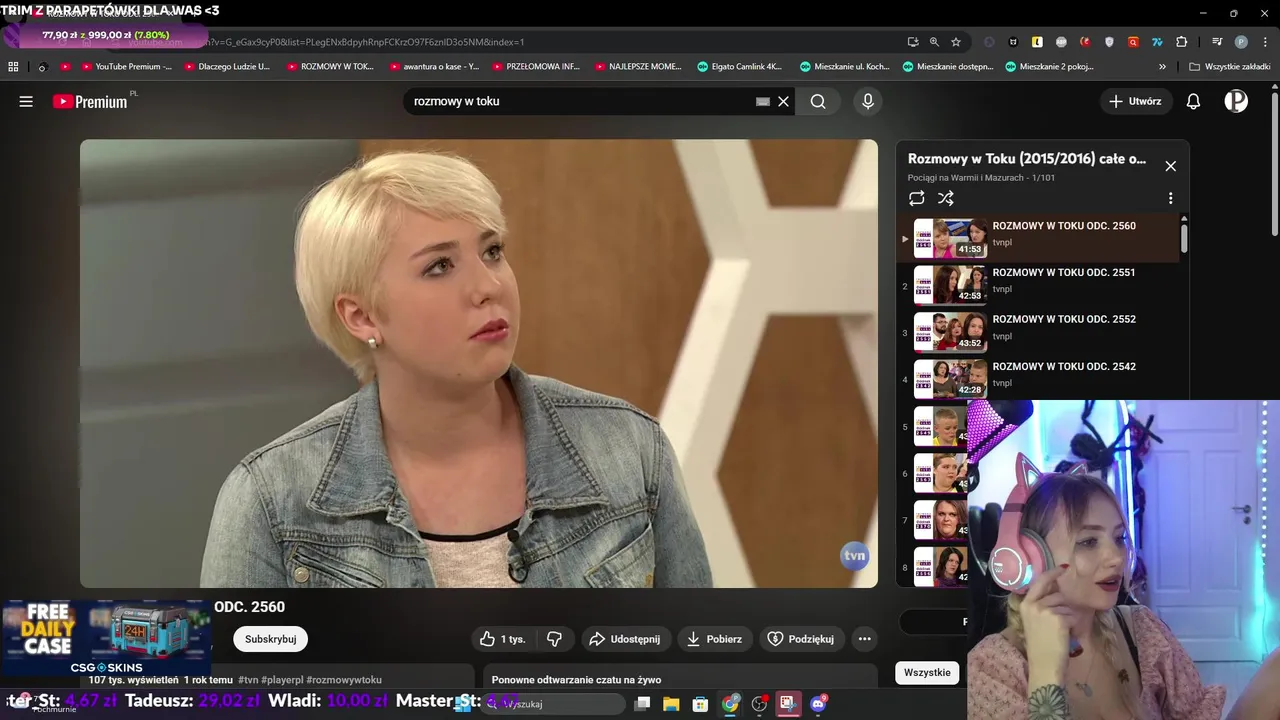Start voice search with the microphone icon
The width and height of the screenshot is (1280, 720).
868,101
